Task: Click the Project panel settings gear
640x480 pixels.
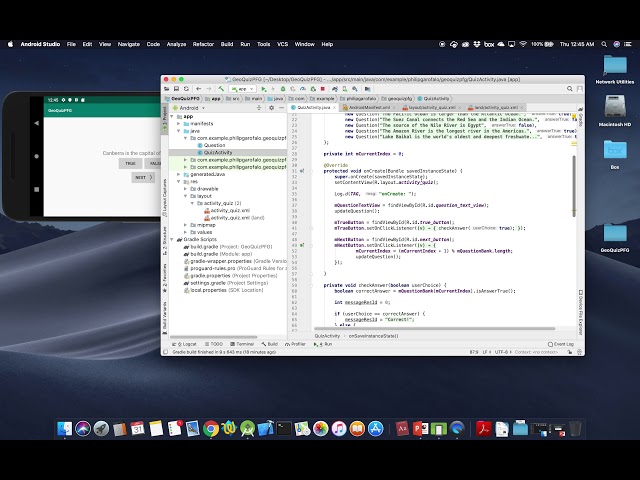Action: point(271,108)
